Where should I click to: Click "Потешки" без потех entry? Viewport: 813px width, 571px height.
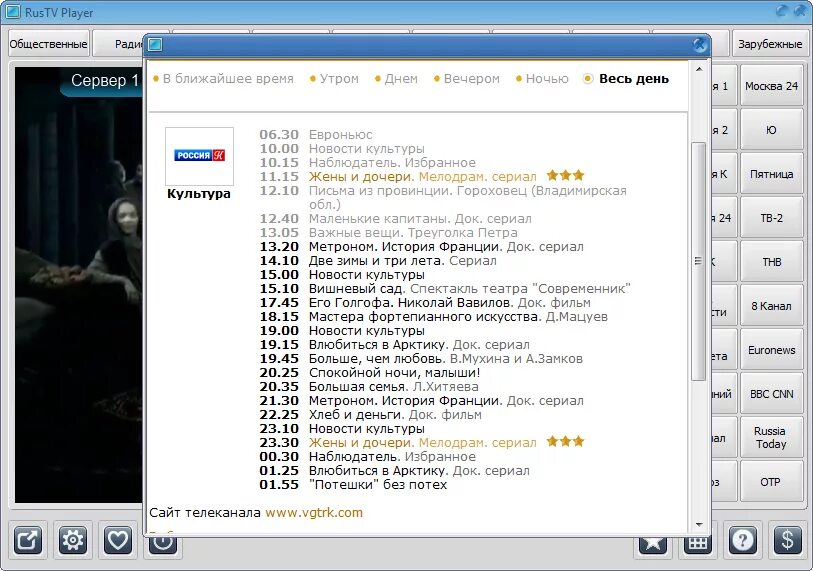pos(378,484)
